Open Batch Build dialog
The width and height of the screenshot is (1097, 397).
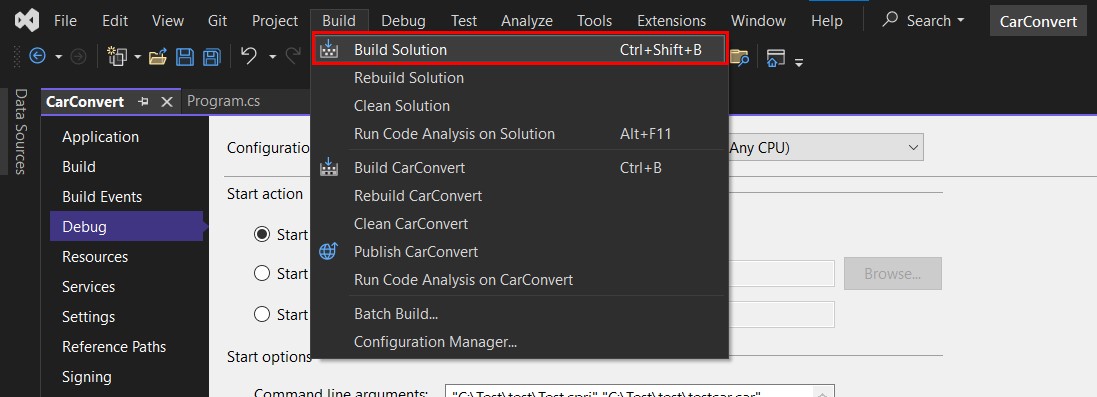pos(520,314)
